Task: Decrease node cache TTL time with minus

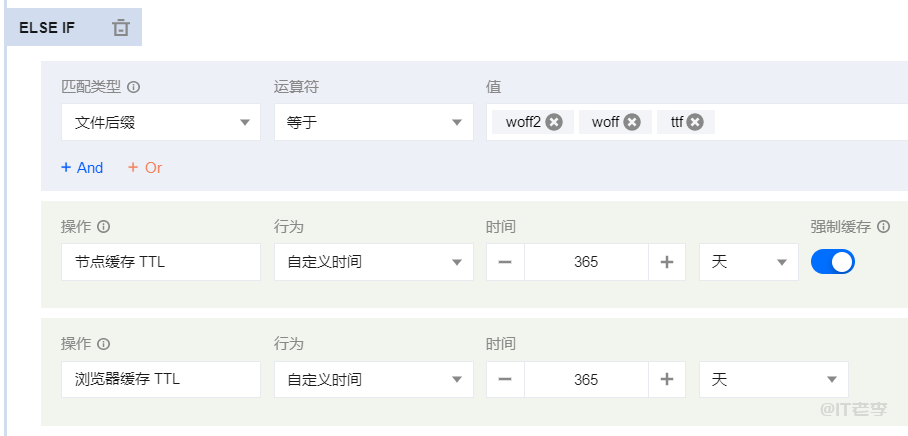Action: 505,262
